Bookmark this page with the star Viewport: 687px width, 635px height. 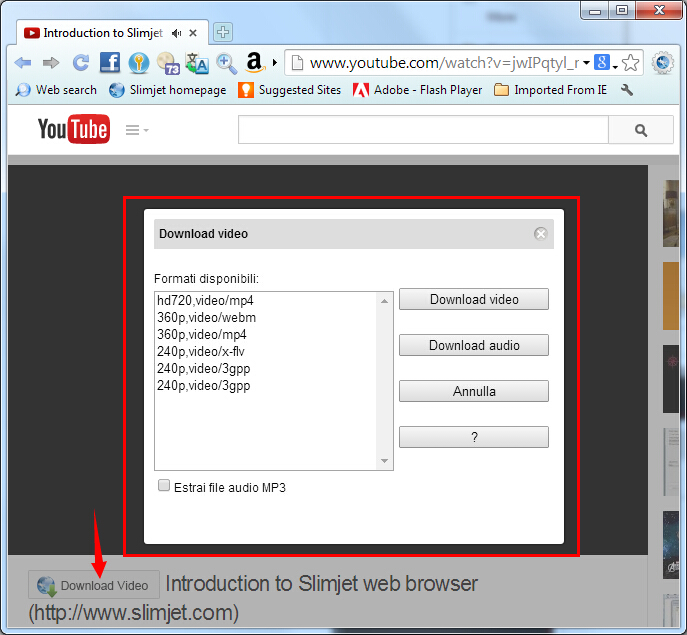pyautogui.click(x=630, y=63)
